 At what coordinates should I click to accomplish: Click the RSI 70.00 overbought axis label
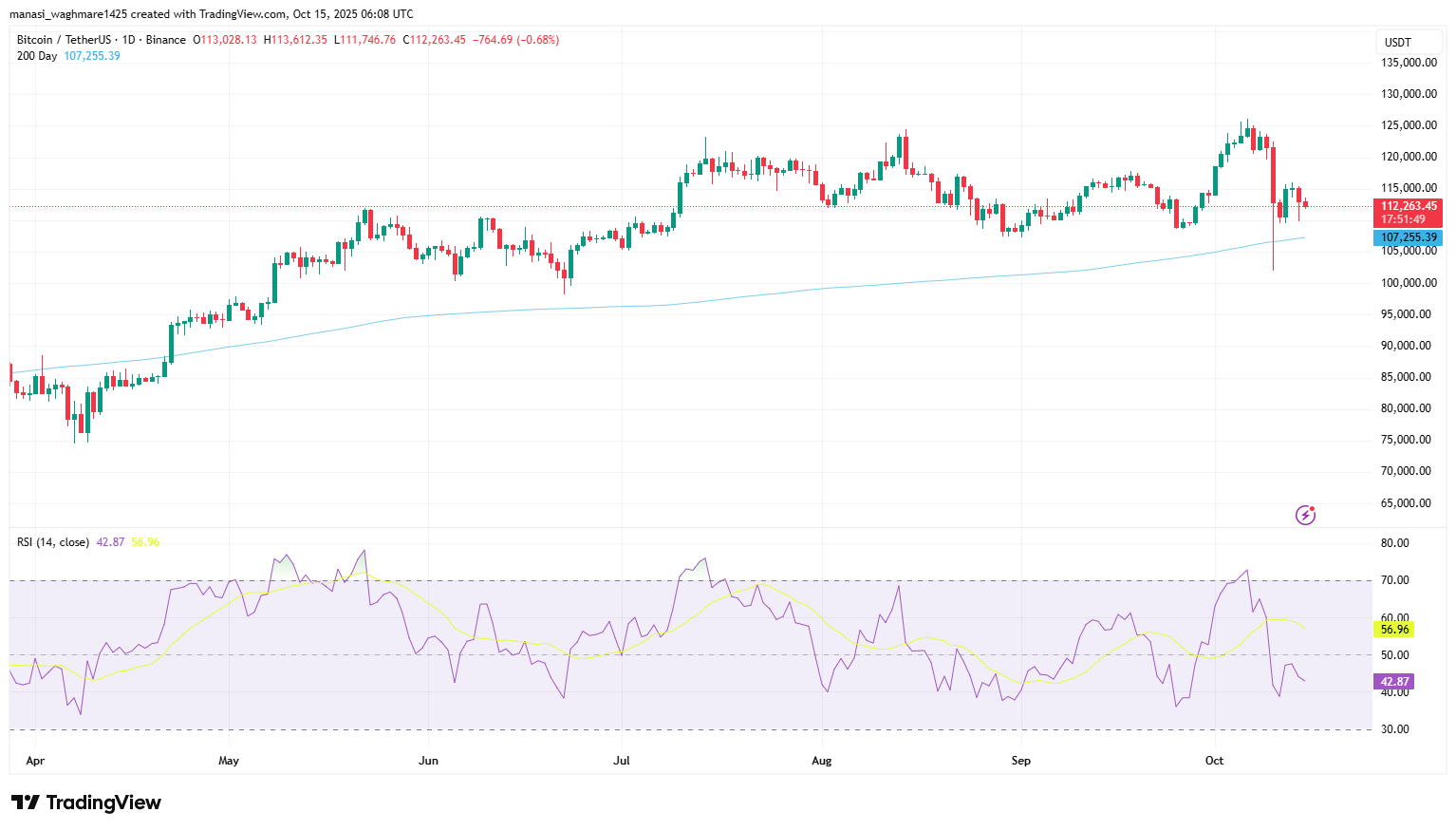tap(1394, 580)
